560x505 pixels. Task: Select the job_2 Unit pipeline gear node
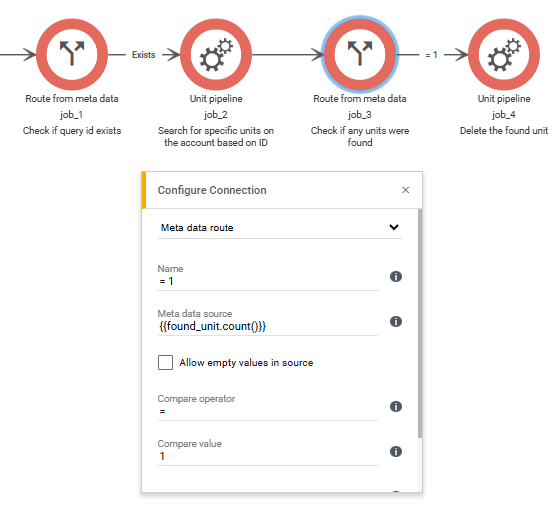(x=216, y=55)
